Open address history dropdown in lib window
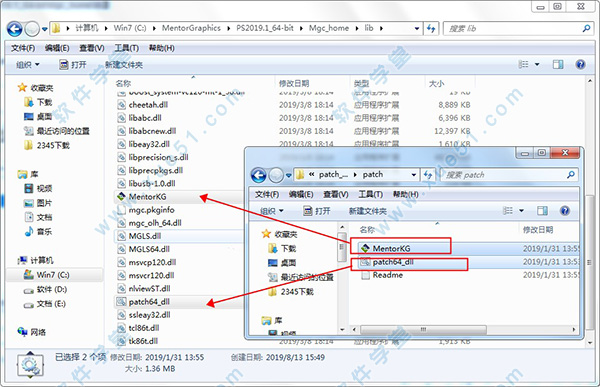The image size is (600, 387). pyautogui.click(x=417, y=29)
